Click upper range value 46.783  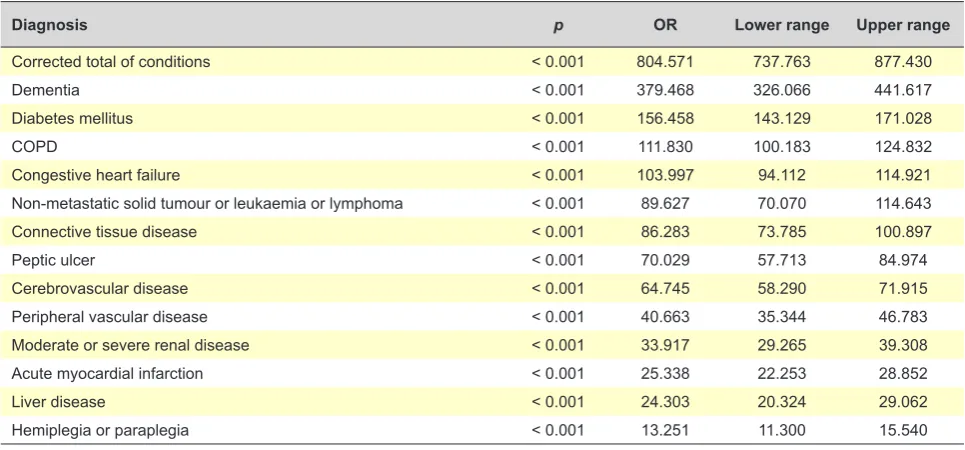tap(903, 316)
